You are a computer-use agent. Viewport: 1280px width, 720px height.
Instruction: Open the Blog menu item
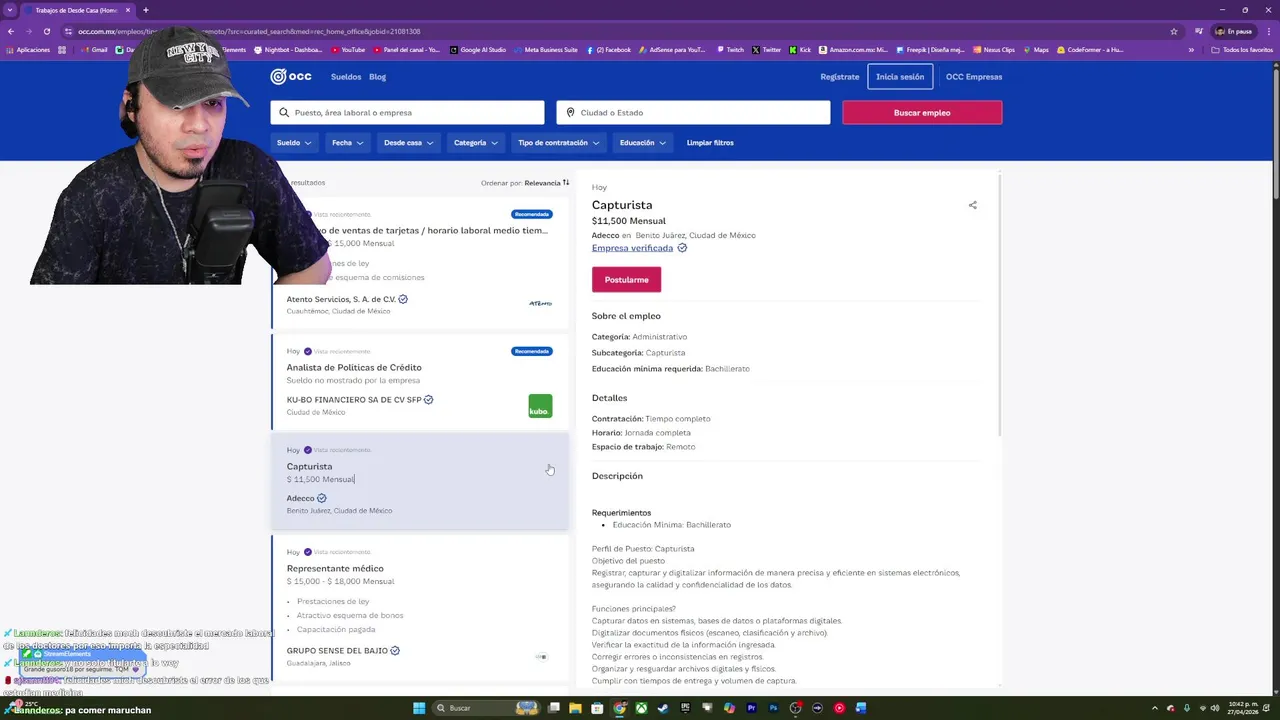377,77
